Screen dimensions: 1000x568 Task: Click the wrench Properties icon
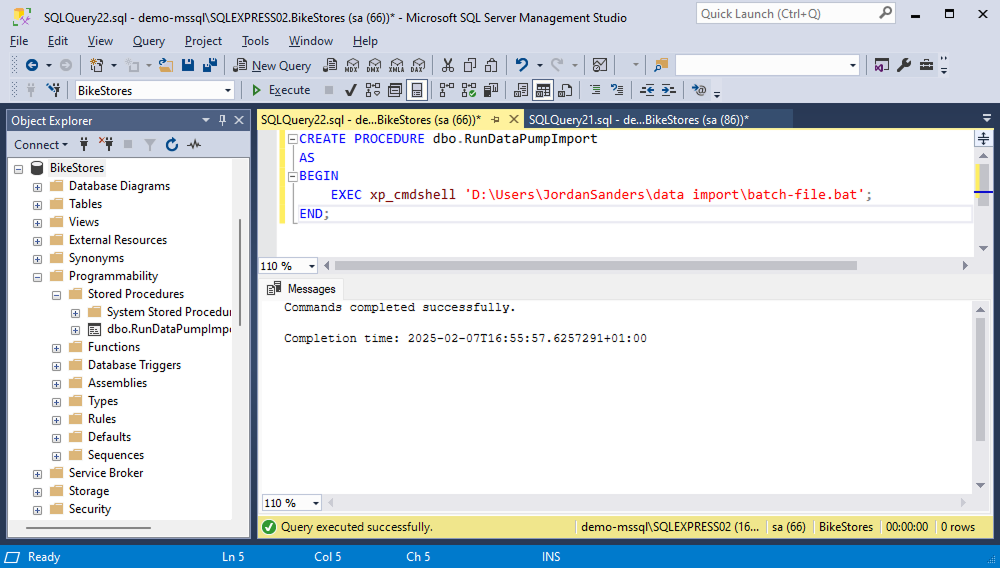click(904, 65)
